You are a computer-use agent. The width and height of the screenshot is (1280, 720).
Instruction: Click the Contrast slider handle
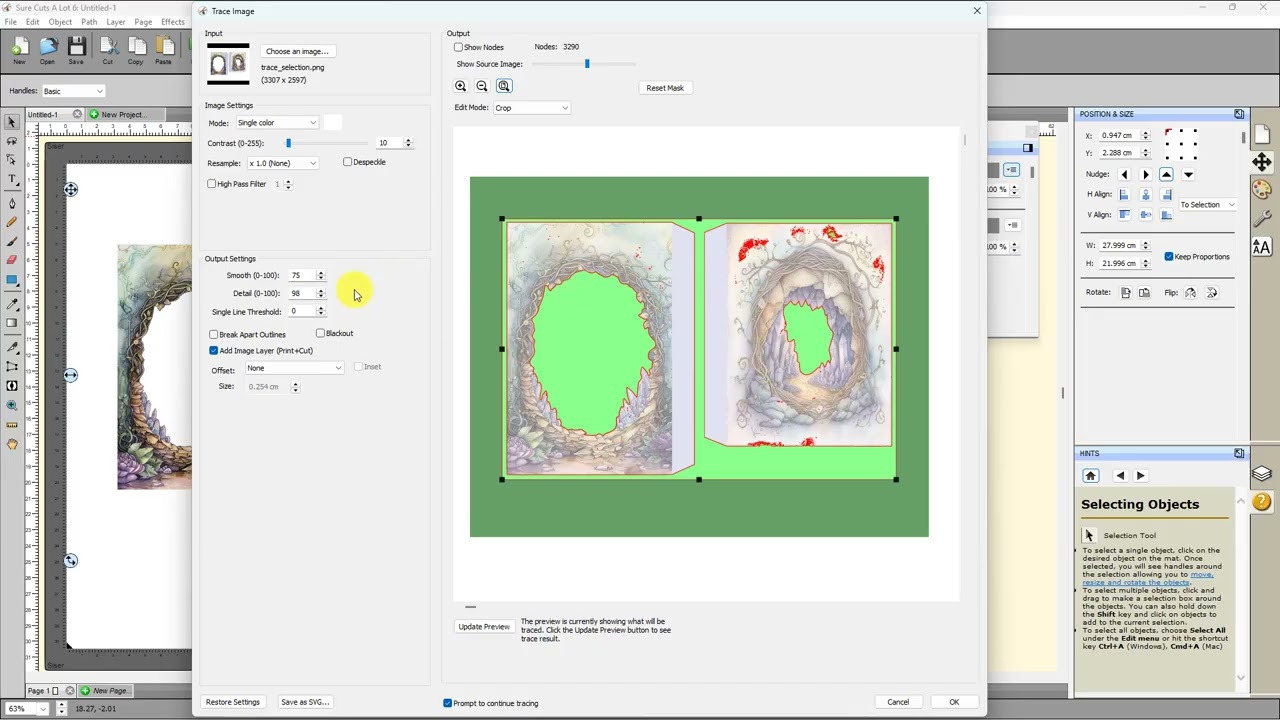tap(288, 143)
